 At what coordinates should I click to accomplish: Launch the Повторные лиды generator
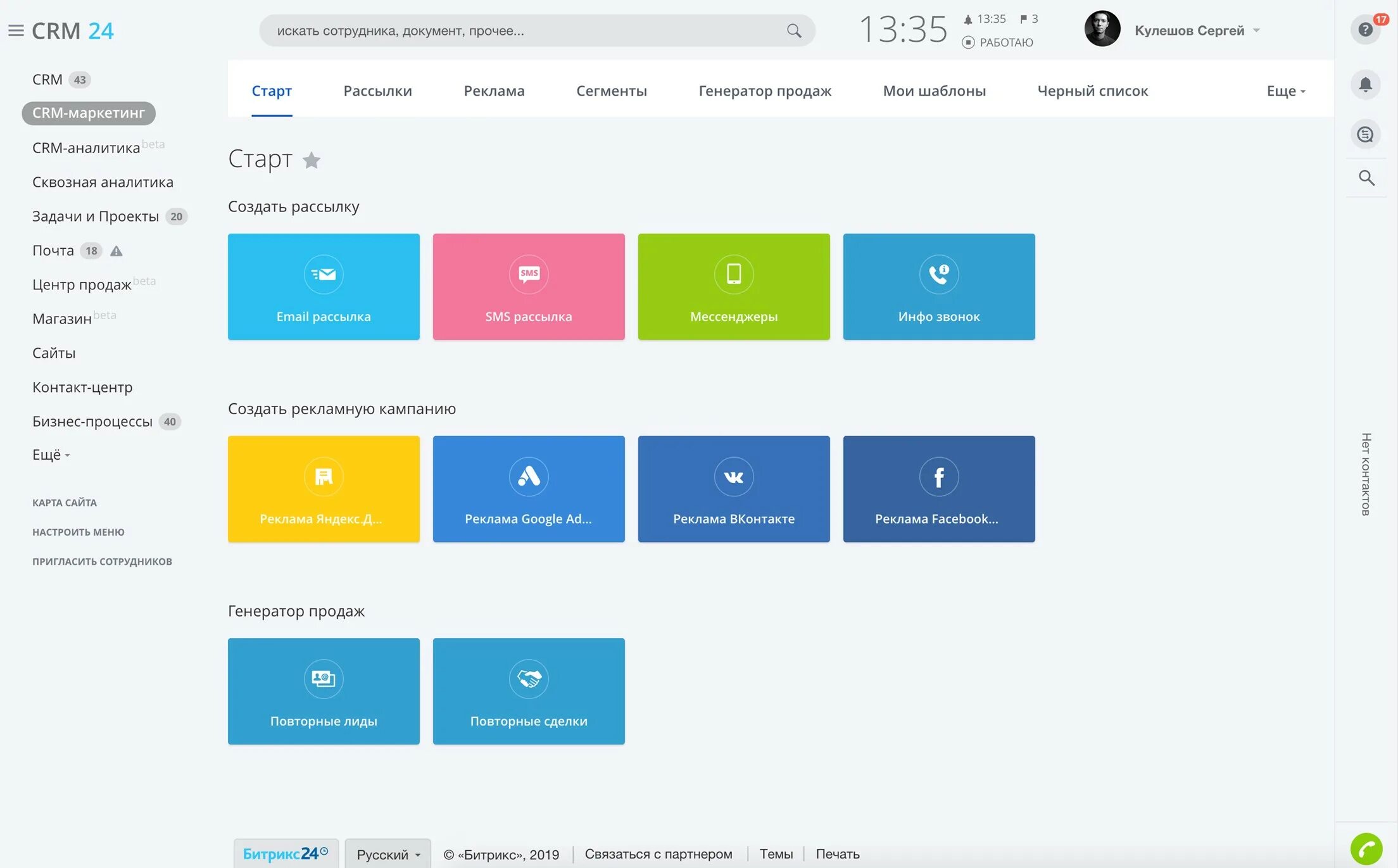324,691
